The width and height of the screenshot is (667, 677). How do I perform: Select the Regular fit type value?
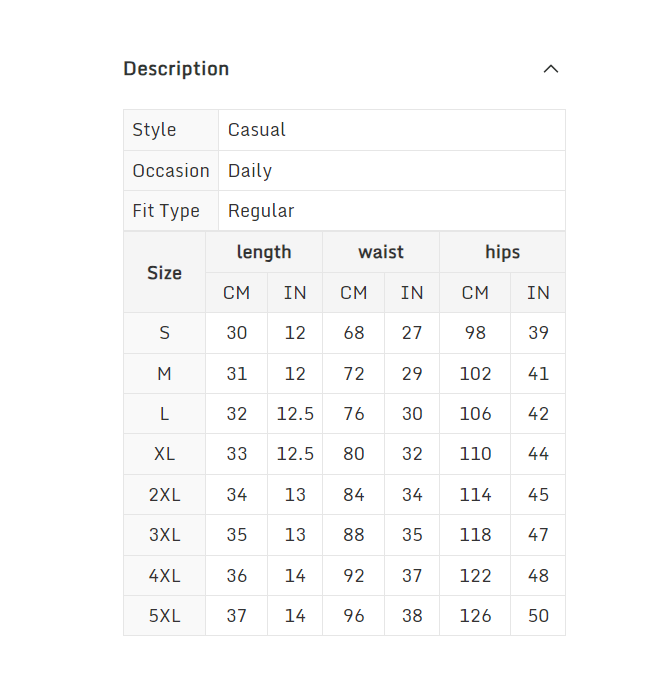click(x=261, y=211)
